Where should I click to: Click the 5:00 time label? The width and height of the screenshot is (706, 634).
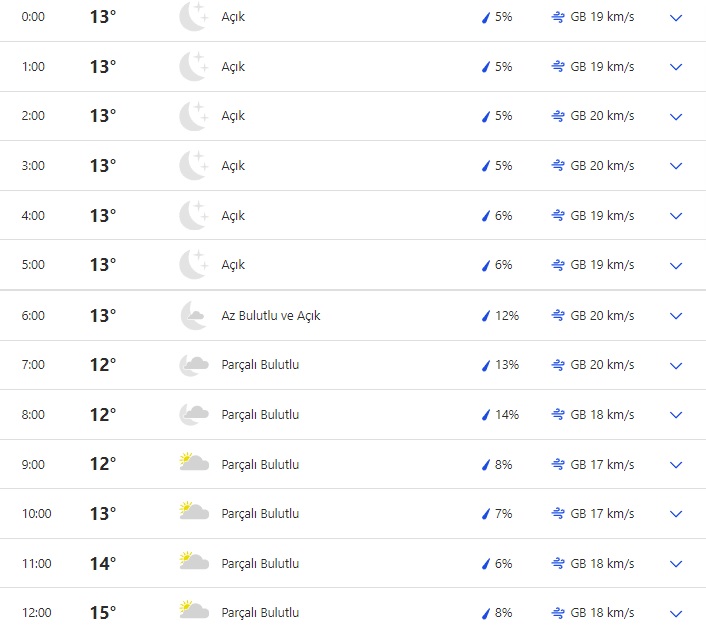pyautogui.click(x=34, y=265)
